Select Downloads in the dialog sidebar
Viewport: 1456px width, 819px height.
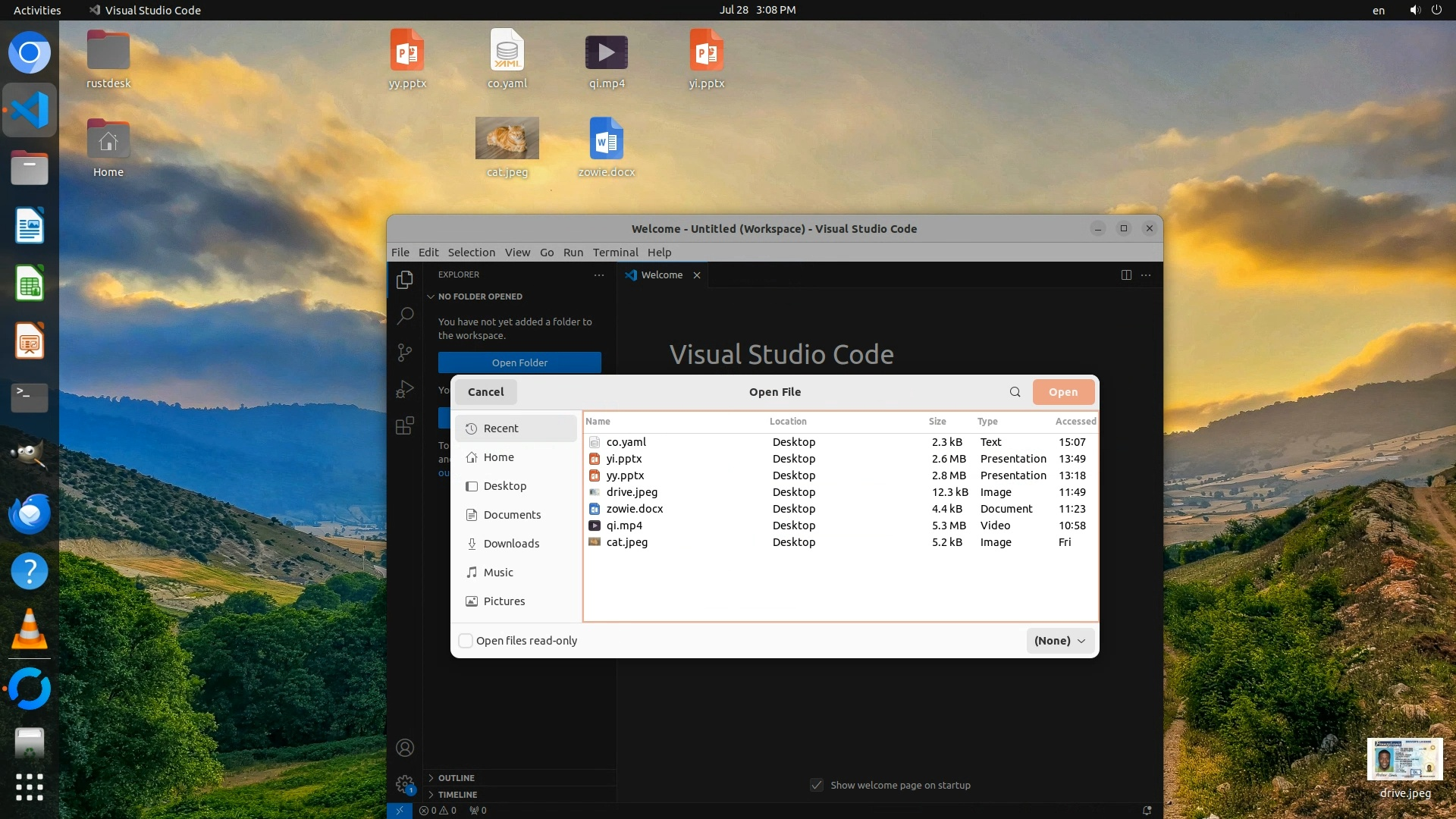[511, 544]
